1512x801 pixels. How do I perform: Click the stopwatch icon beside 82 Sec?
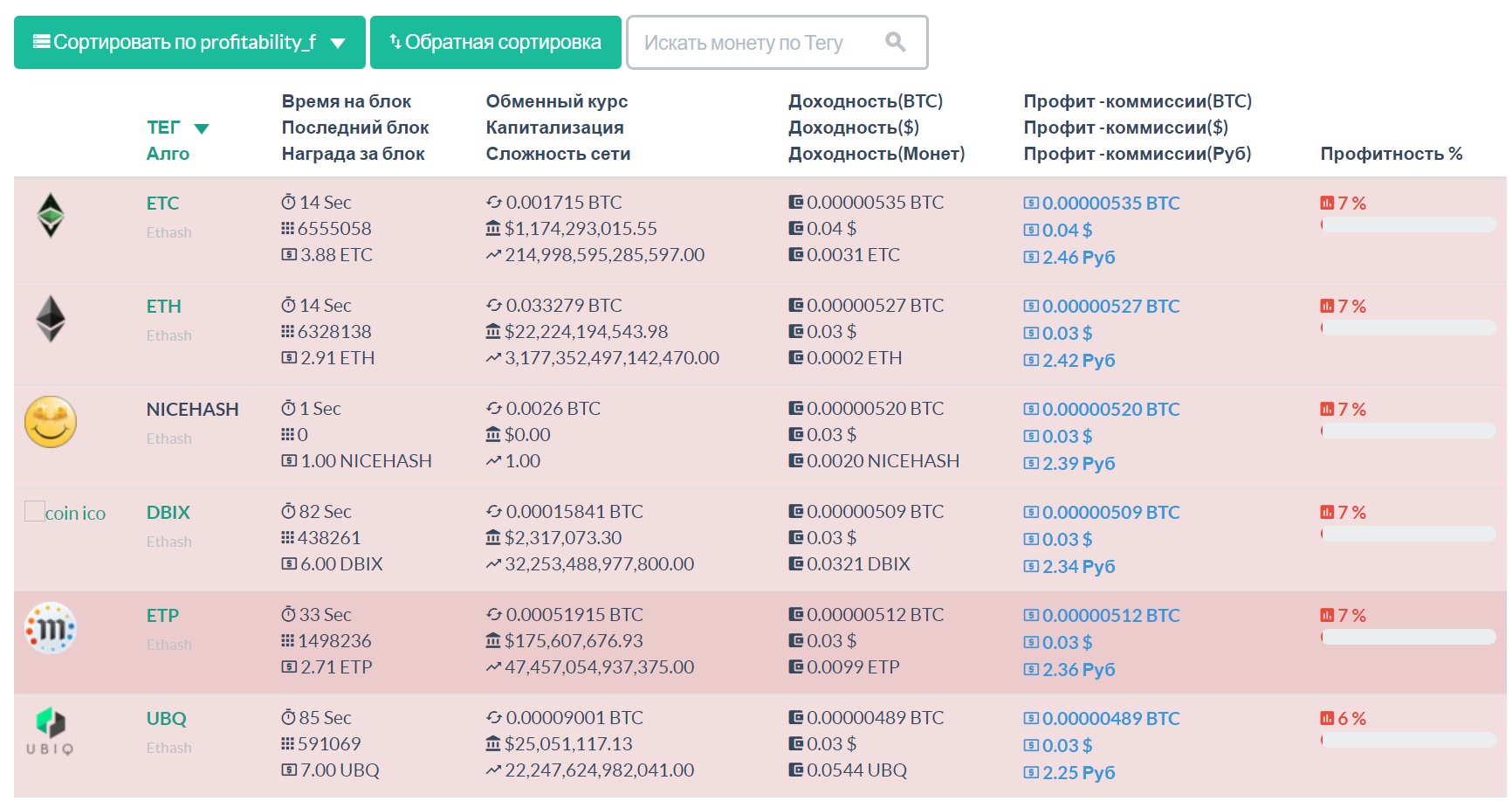pos(288,511)
